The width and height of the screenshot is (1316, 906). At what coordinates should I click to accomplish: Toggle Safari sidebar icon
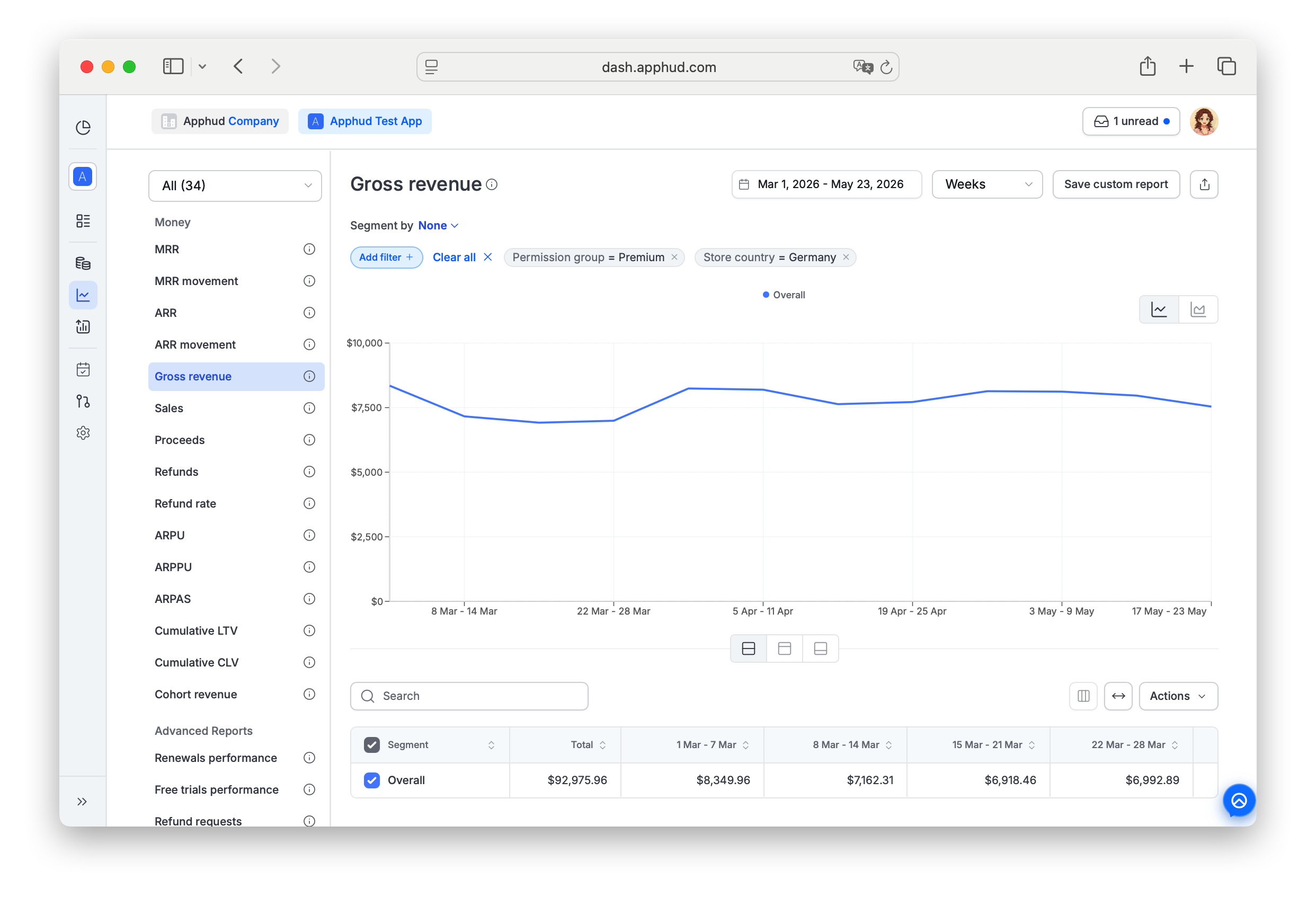[173, 66]
